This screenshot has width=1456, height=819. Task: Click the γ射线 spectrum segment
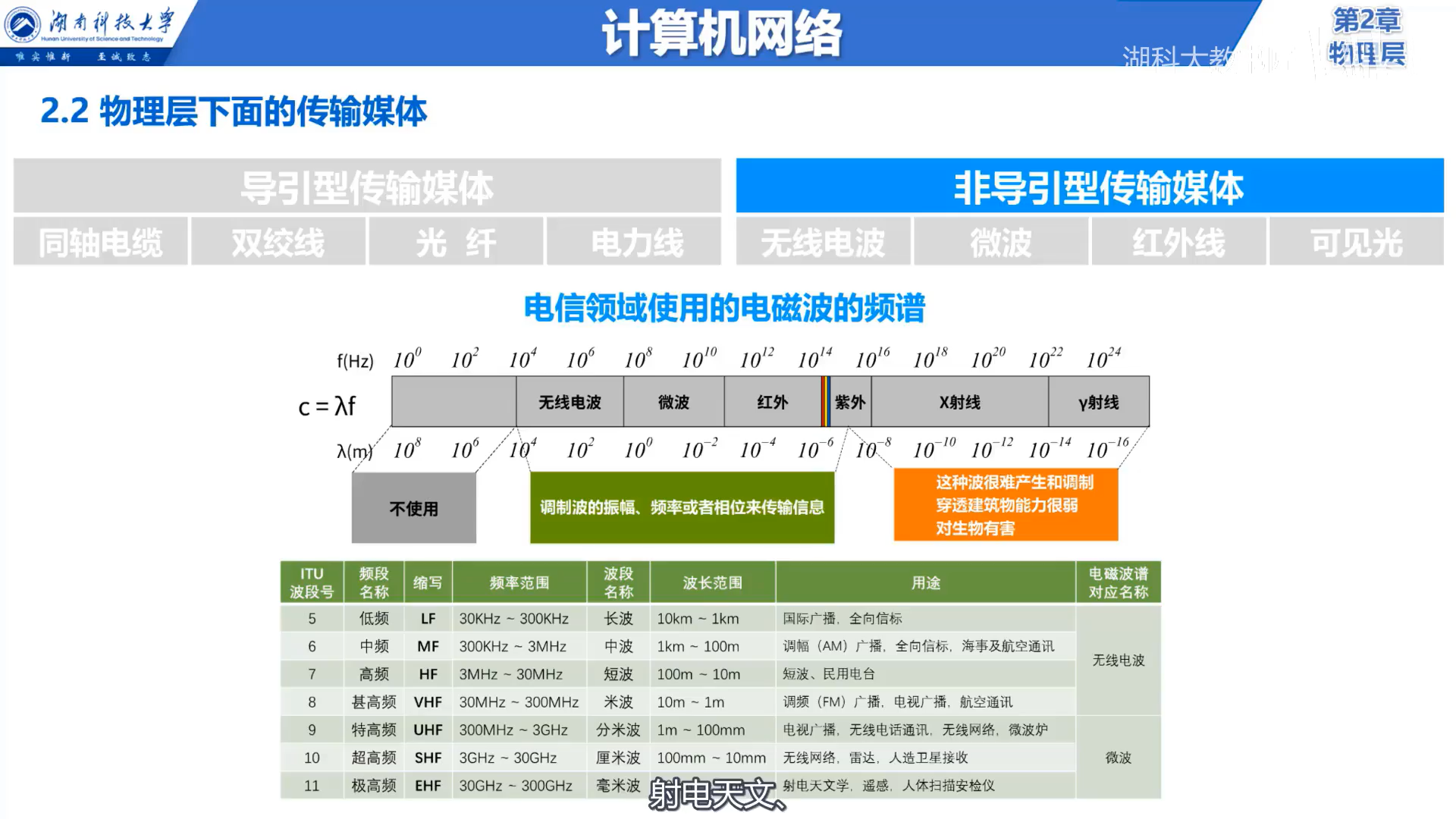pyautogui.click(x=1099, y=402)
